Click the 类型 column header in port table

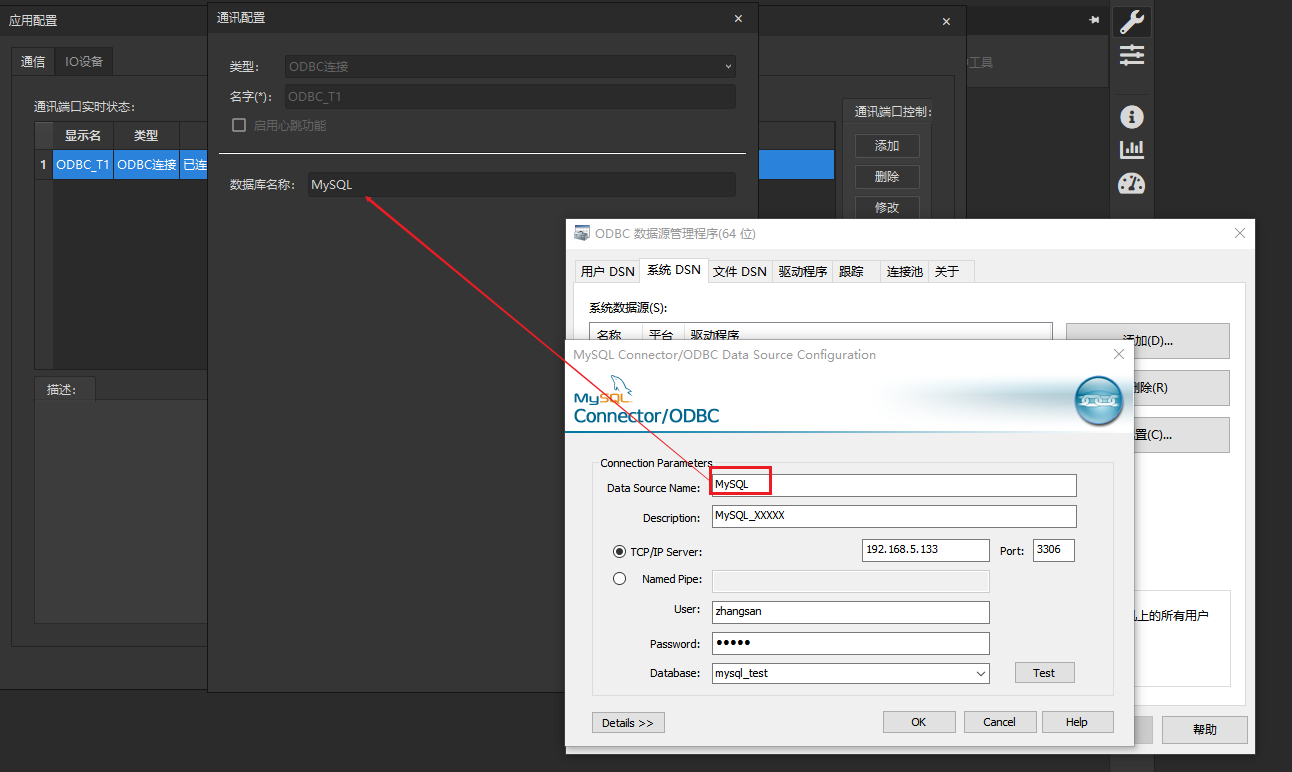[x=146, y=136]
